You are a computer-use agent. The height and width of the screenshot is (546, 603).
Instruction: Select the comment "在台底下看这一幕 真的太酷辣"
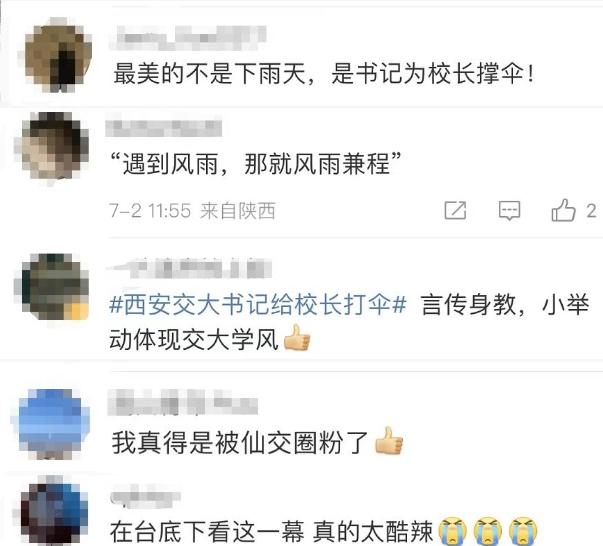click(272, 531)
